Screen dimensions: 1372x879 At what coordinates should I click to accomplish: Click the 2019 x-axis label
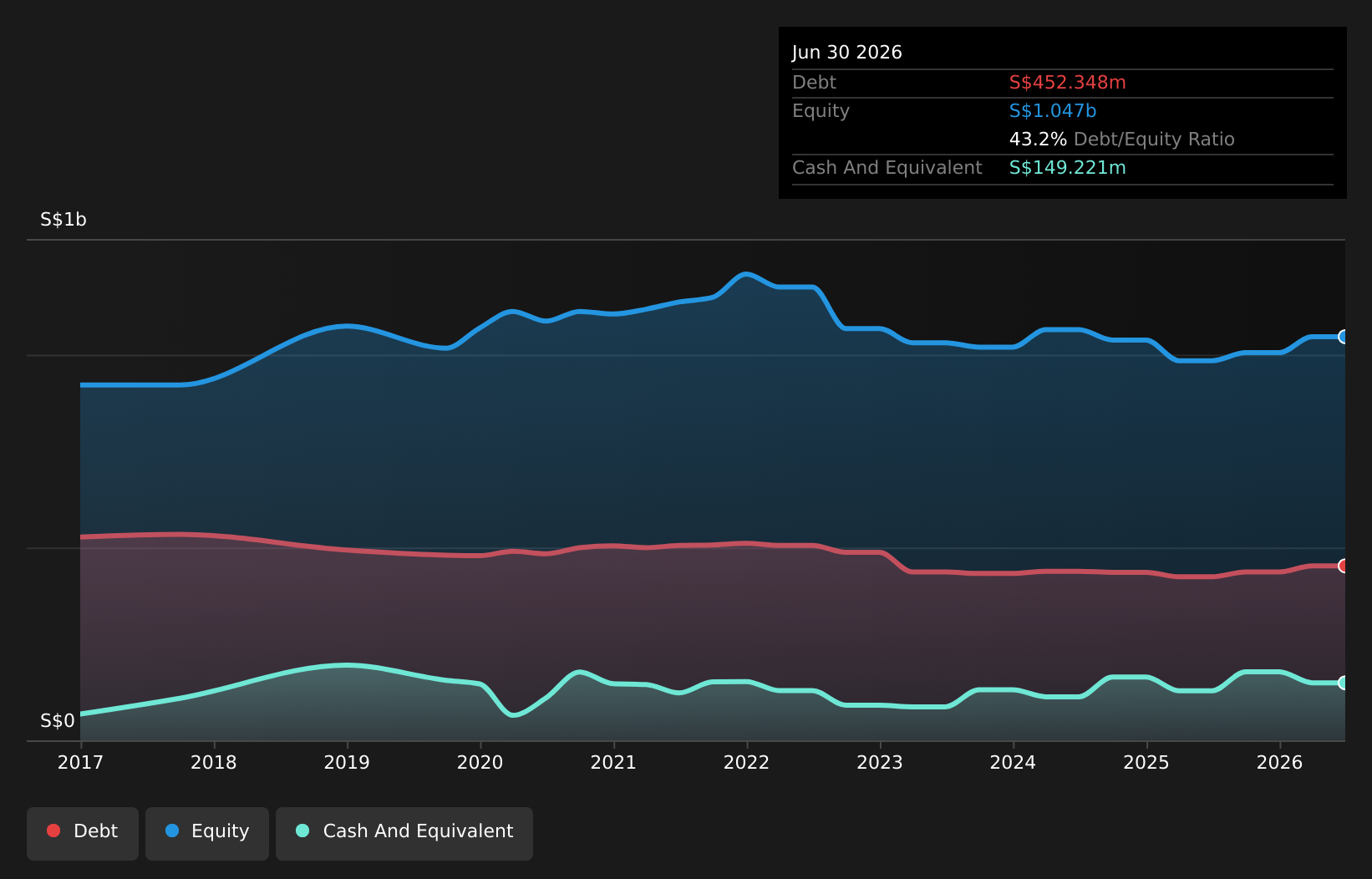[347, 762]
